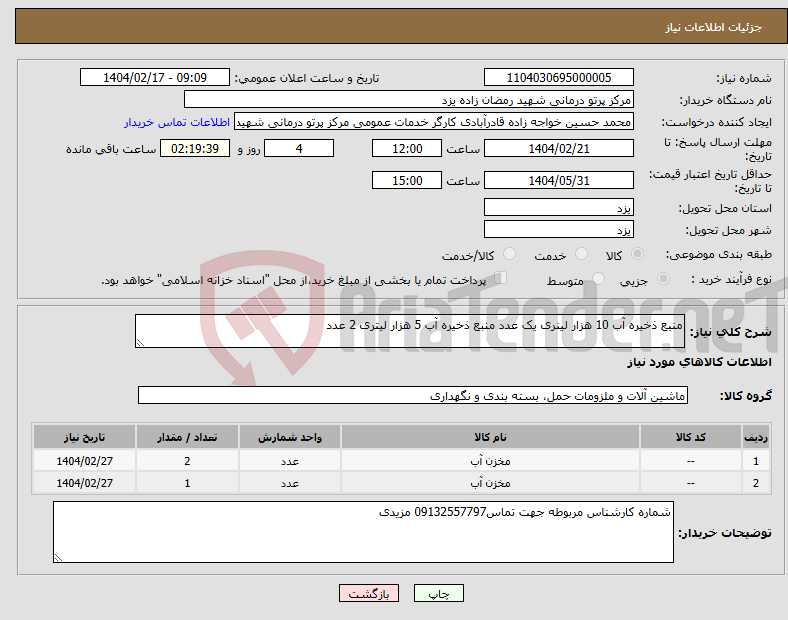Click the جزئیات اطلاعات نیاز page header
Image resolution: width=788 pixels, height=620 pixels.
click(x=713, y=27)
